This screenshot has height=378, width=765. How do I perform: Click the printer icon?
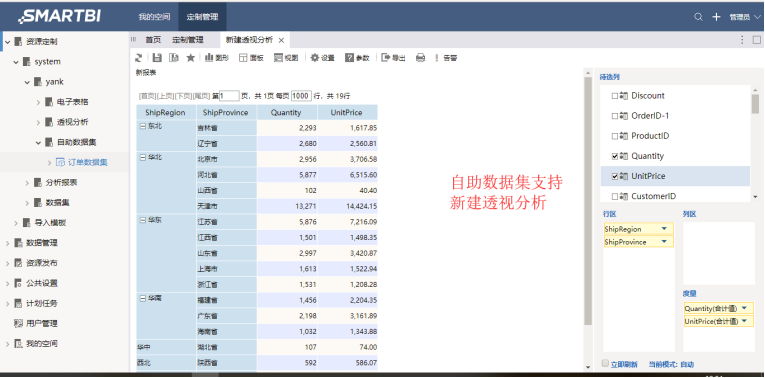421,58
